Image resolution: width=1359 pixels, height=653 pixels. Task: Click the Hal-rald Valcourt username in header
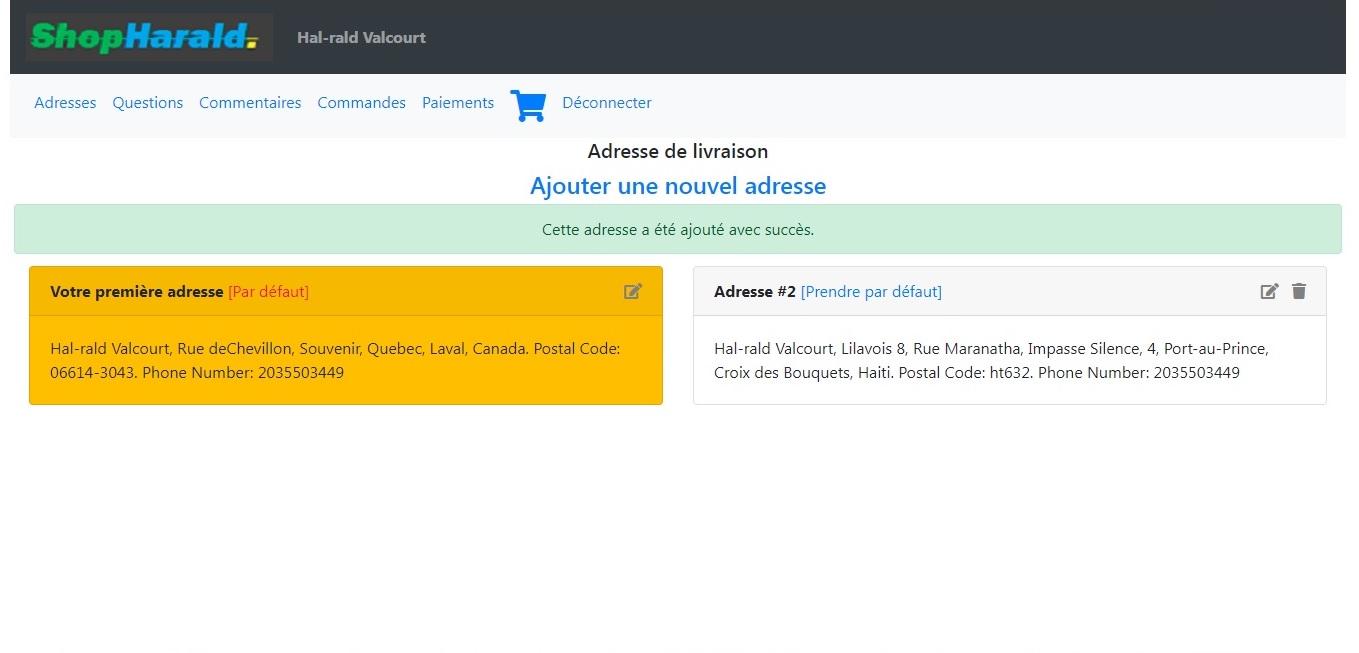point(361,38)
